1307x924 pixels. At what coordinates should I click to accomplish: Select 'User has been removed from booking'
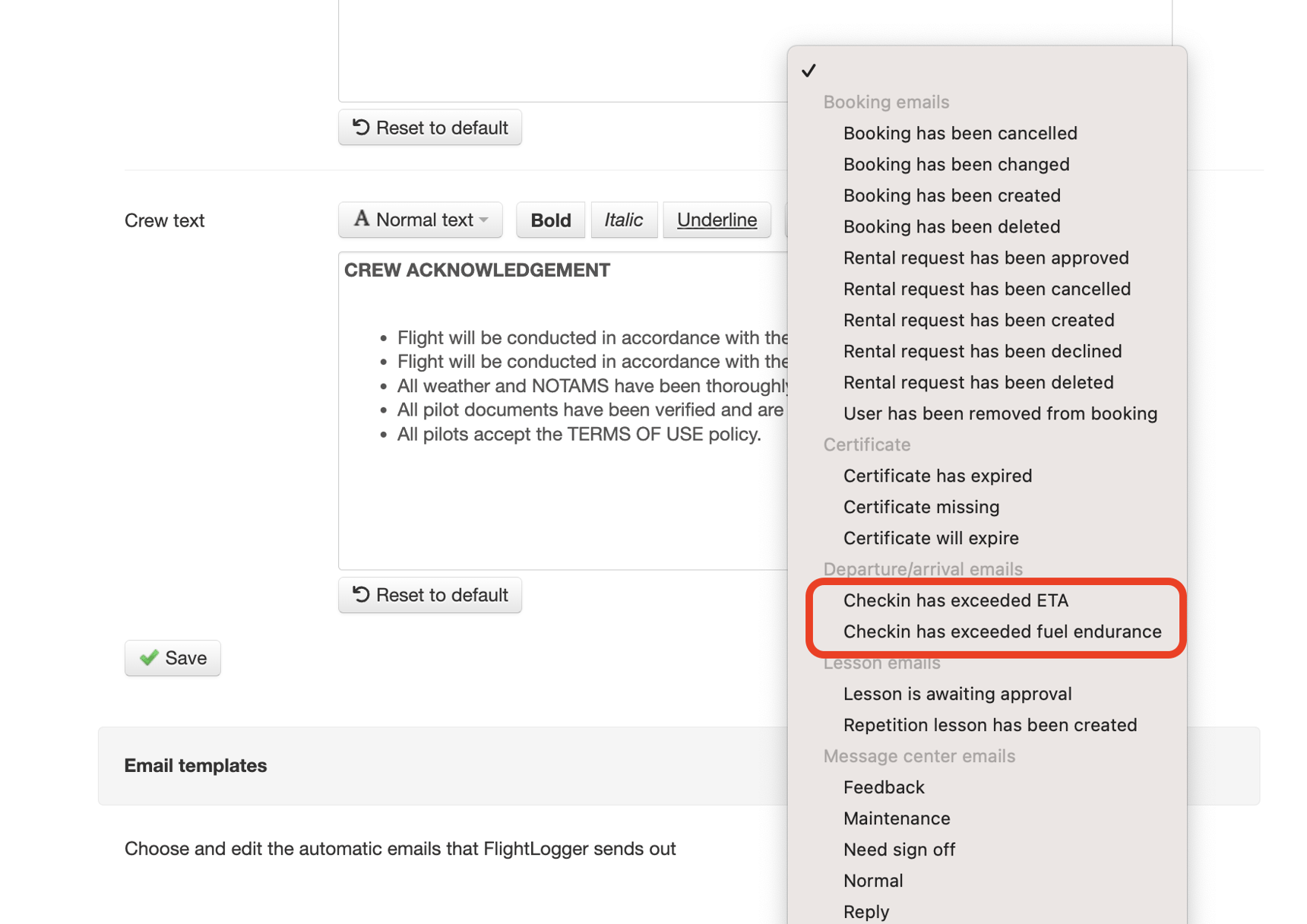pos(1000,413)
